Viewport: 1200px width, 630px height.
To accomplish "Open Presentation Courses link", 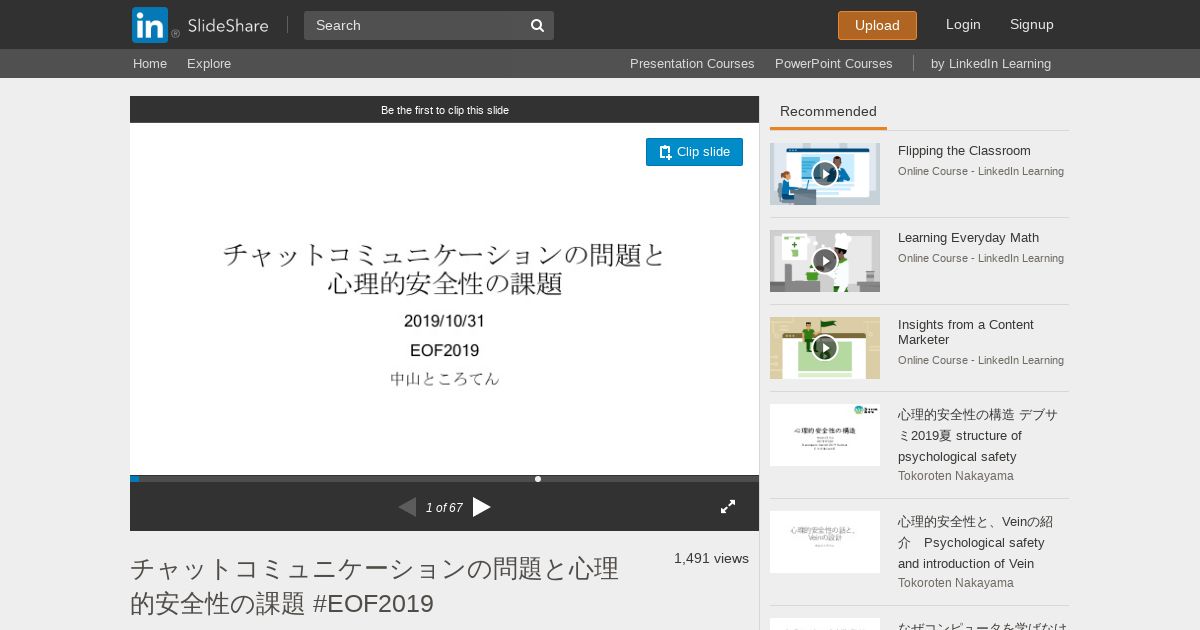I will point(692,63).
